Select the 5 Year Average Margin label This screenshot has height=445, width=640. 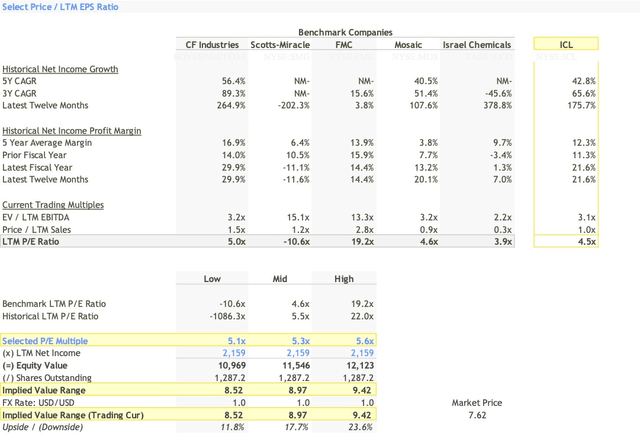click(47, 143)
